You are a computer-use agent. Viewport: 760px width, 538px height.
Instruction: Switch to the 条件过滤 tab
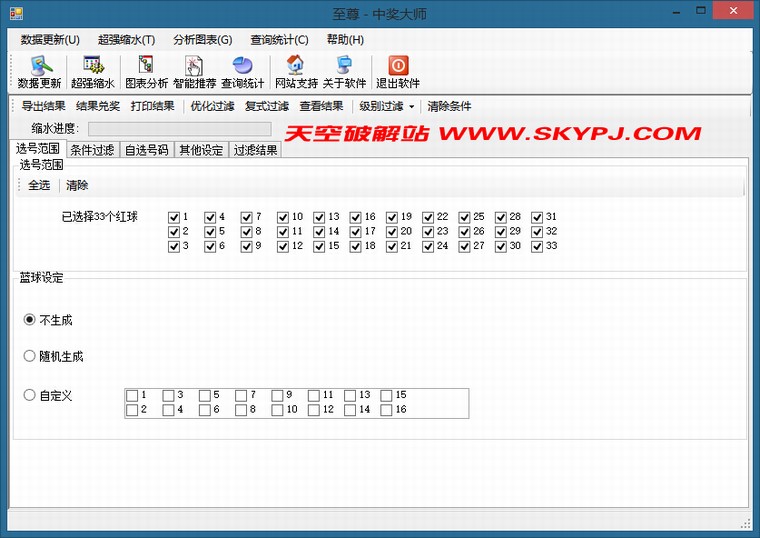pos(92,151)
